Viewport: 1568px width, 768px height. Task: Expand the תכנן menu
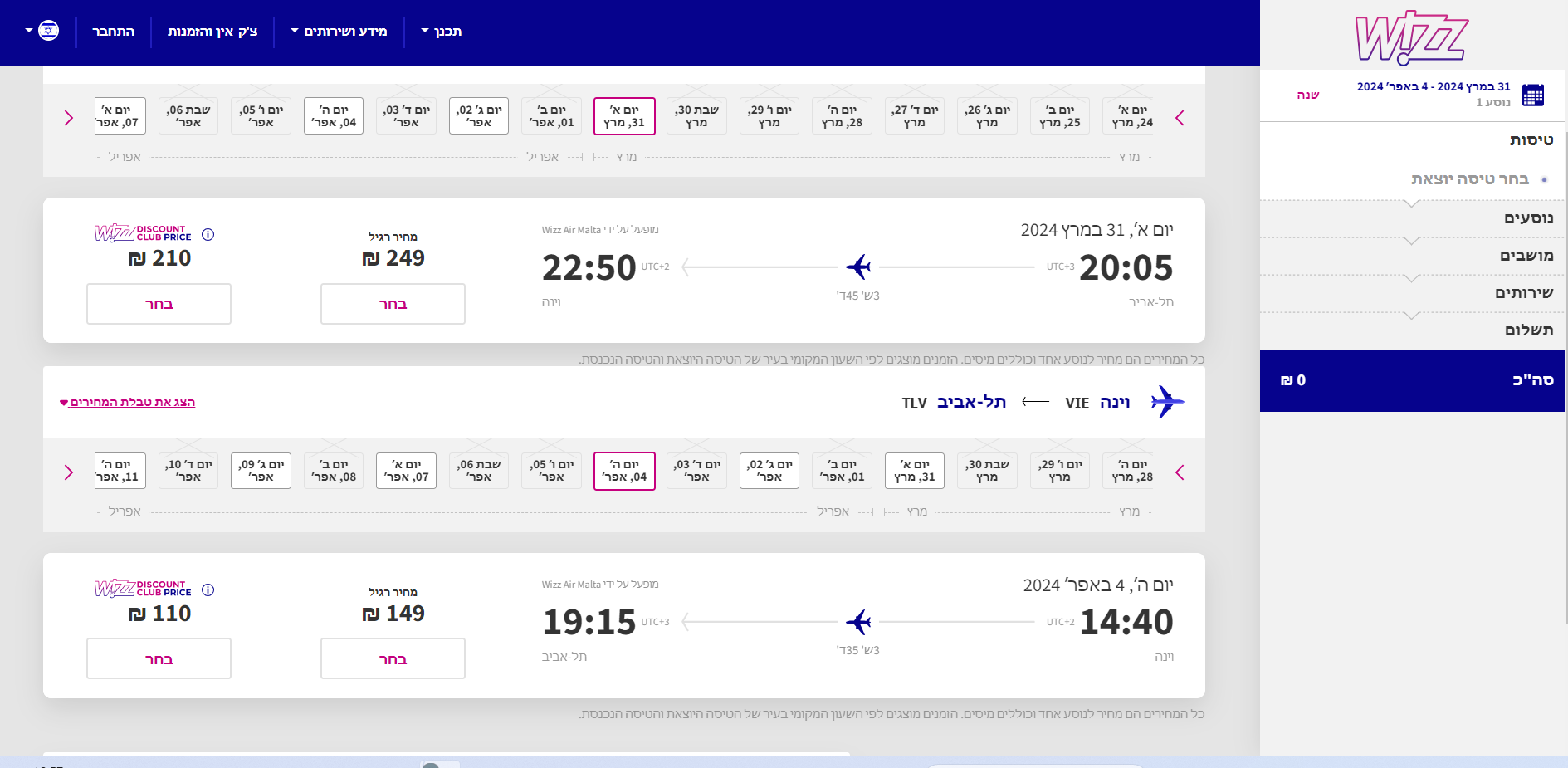pyautogui.click(x=442, y=32)
